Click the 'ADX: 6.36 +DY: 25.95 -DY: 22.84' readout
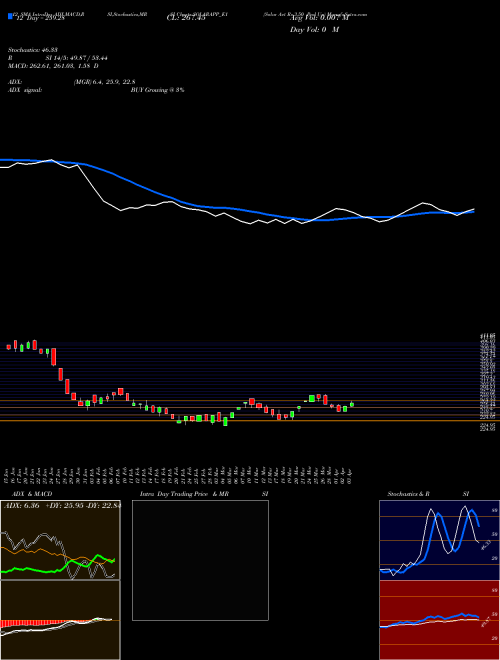 (62, 506)
